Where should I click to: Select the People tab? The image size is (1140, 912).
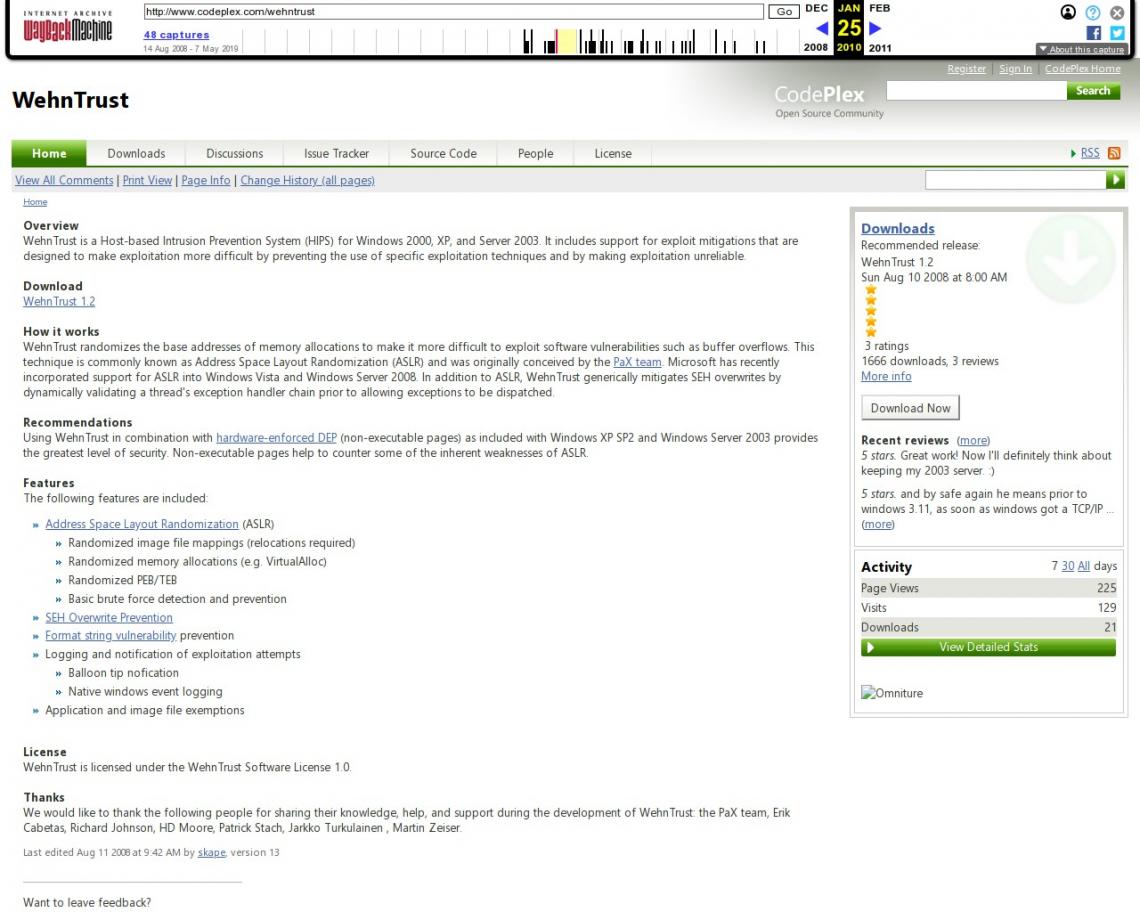[536, 153]
